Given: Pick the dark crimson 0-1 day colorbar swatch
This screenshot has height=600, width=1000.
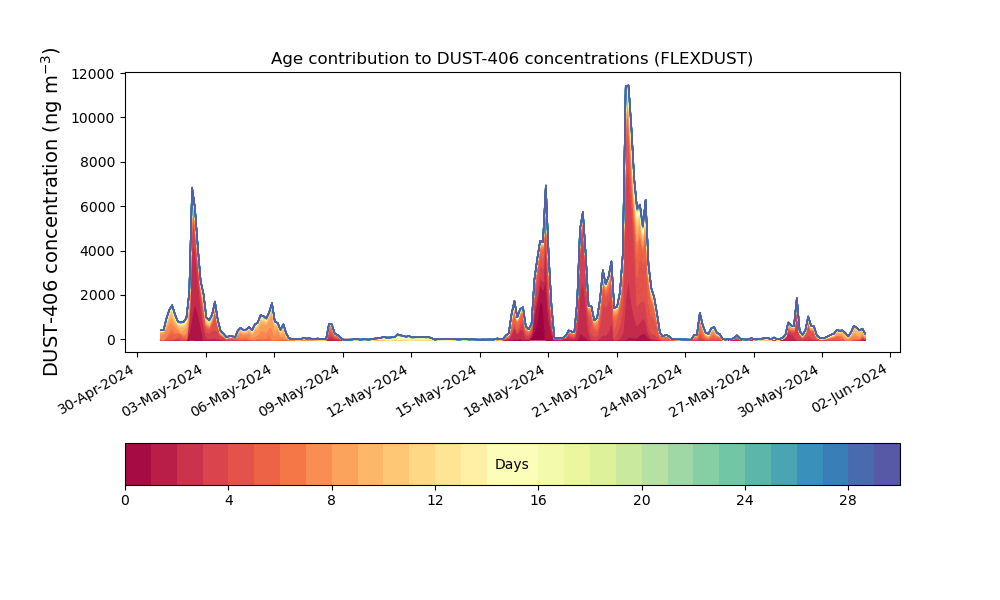Looking at the screenshot, I should pos(138,465).
